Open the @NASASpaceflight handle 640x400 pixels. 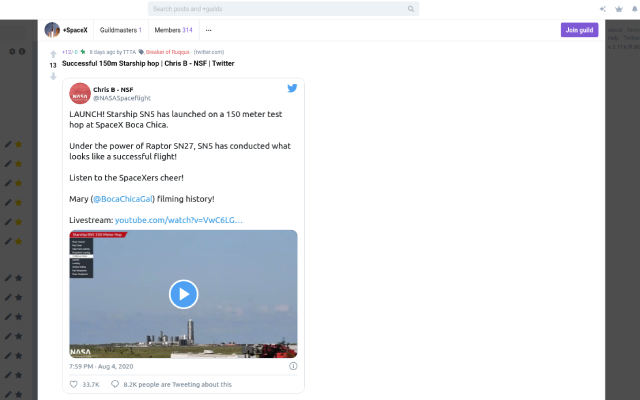[122, 98]
